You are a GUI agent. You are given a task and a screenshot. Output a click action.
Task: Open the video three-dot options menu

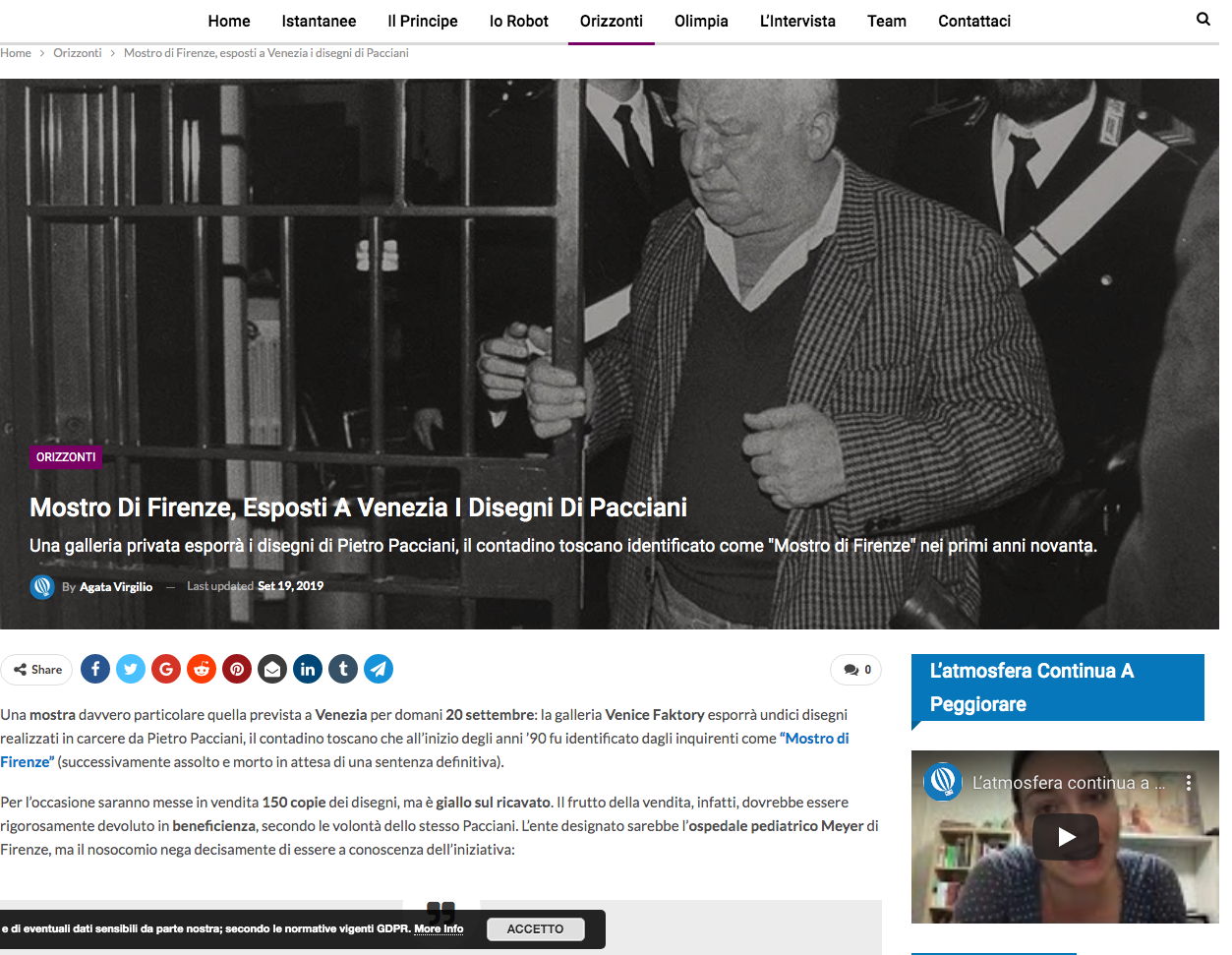tap(1189, 783)
